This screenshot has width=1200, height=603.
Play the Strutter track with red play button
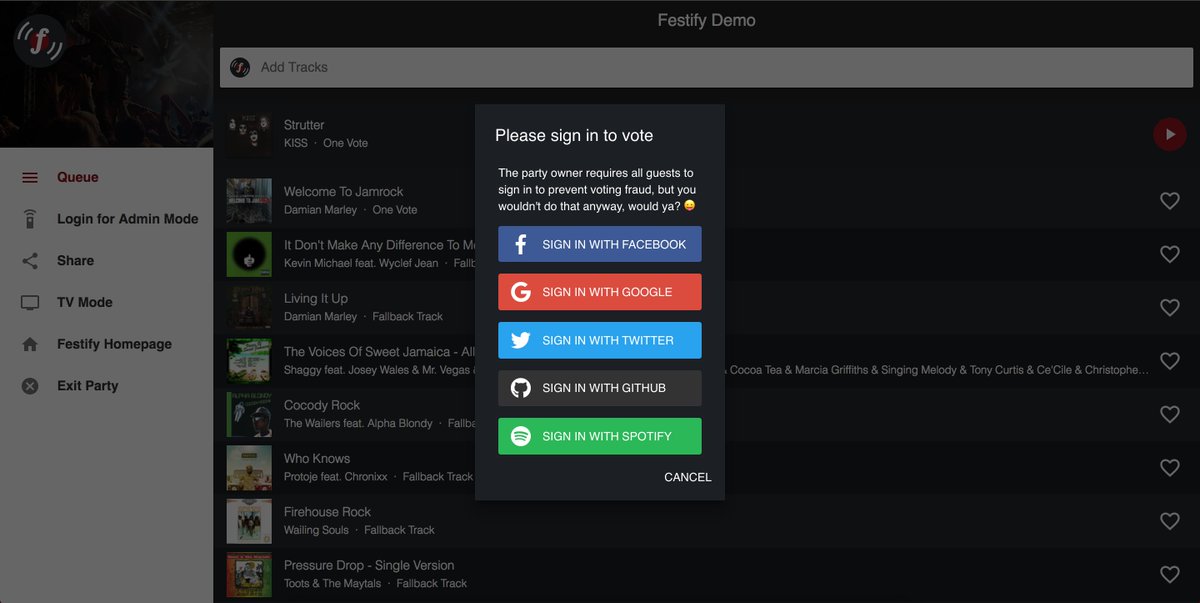[1170, 134]
